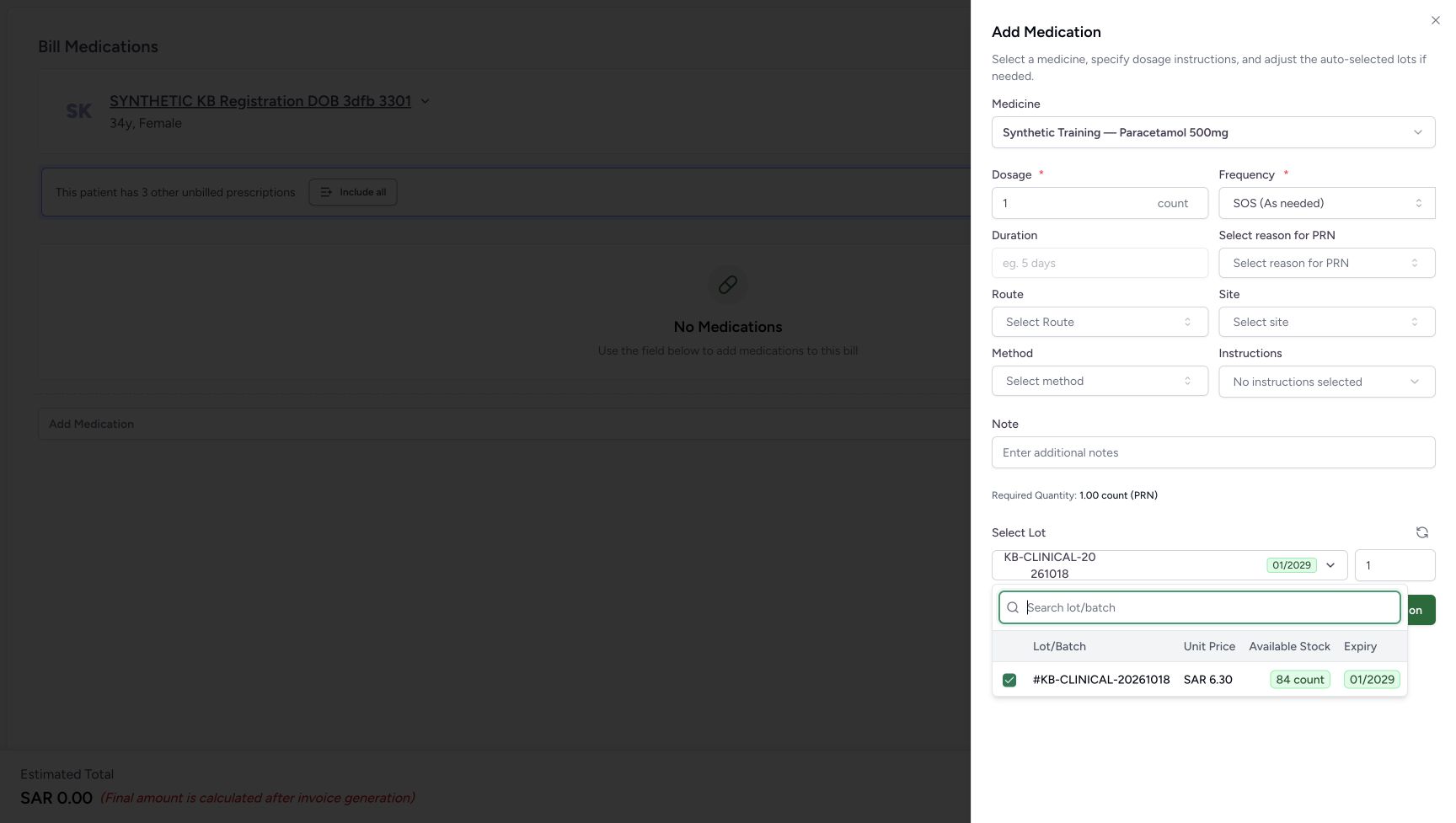Expand the patient name chevron
Screen dimensions: 1456x823
tap(425, 101)
